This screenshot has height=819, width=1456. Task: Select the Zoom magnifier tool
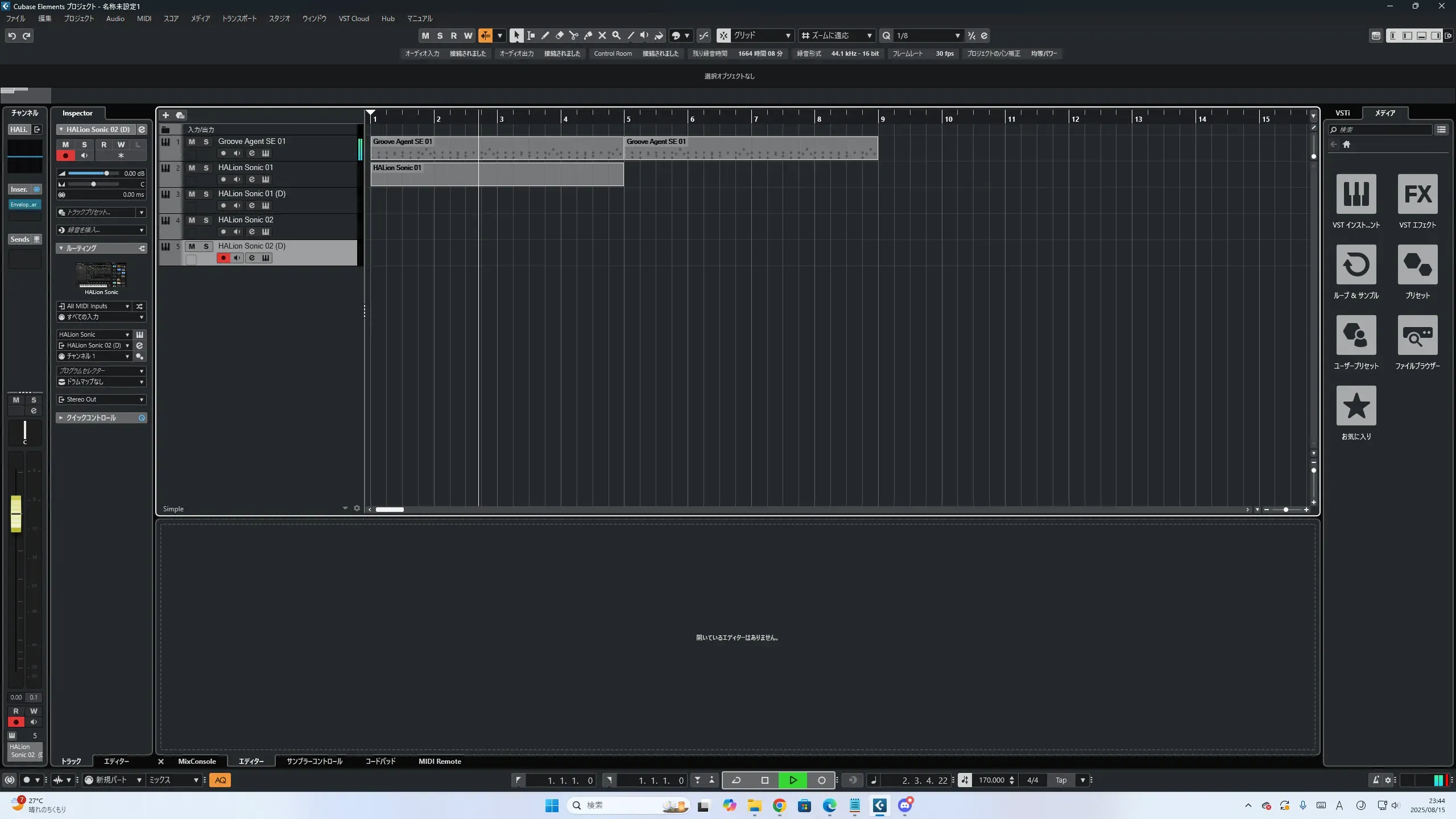tap(616, 36)
